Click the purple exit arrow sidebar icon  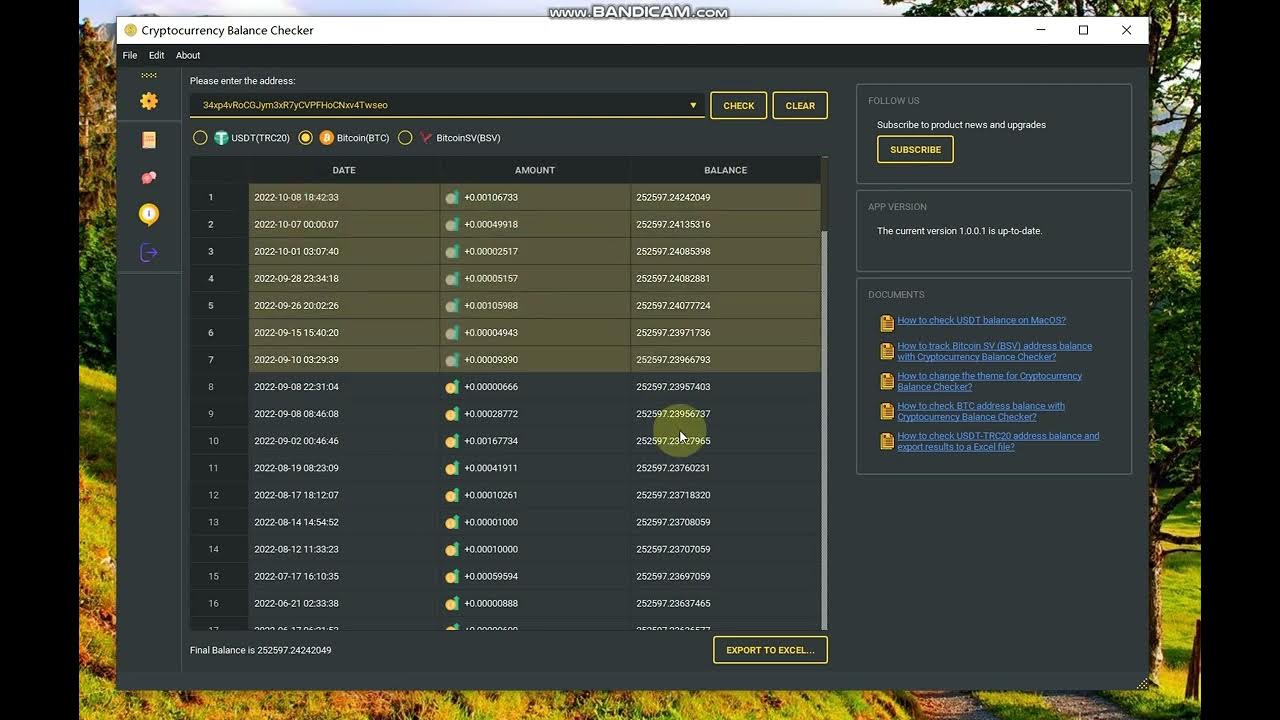click(x=149, y=252)
